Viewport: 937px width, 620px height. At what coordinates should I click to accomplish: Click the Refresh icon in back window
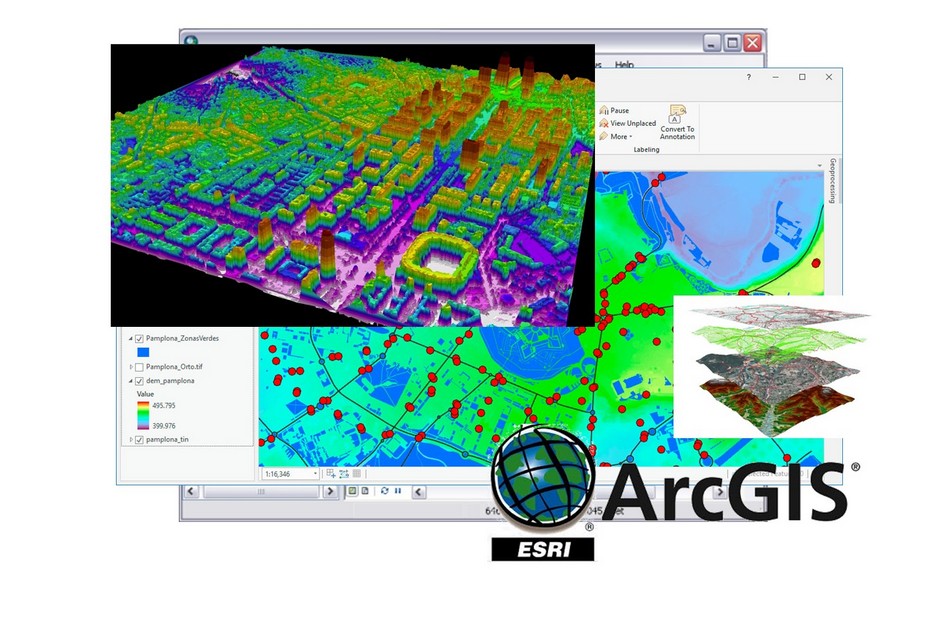point(385,491)
